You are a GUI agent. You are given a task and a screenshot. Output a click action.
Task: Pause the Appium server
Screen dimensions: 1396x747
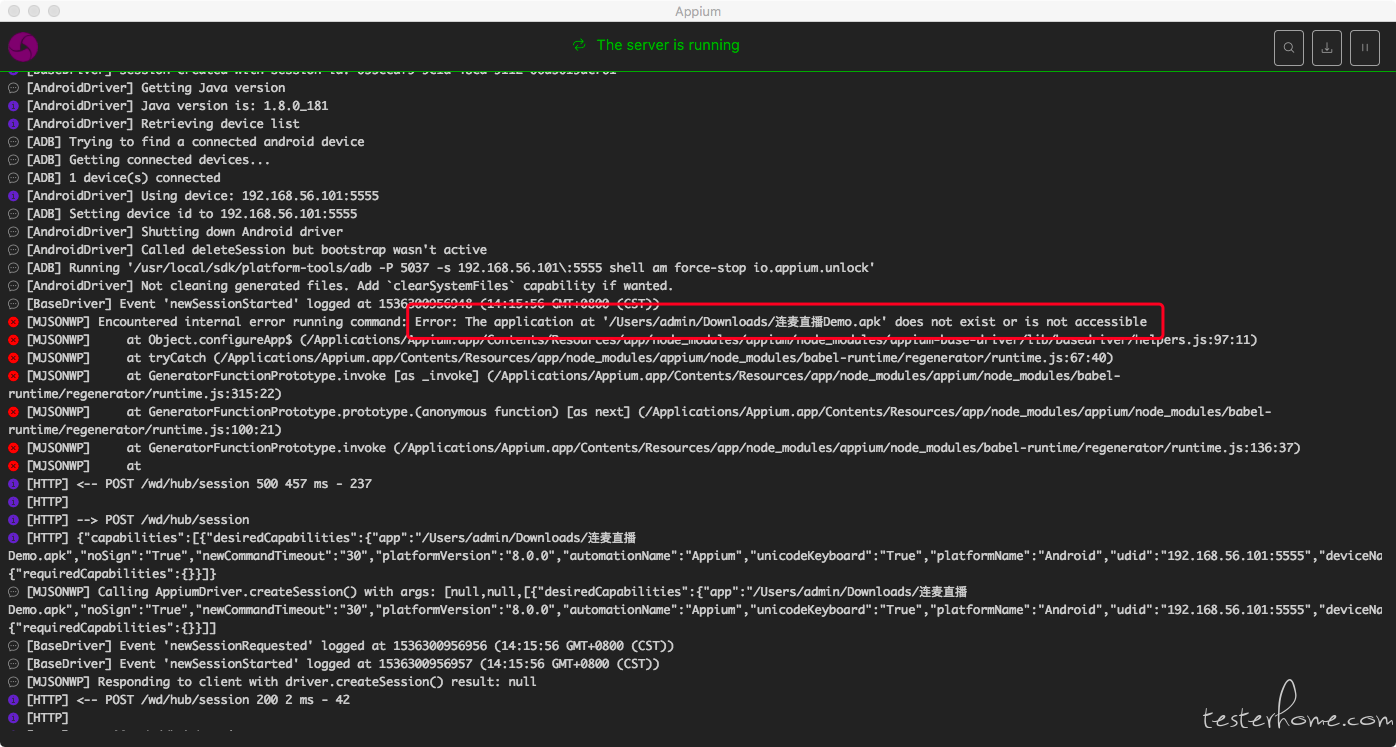pyautogui.click(x=1365, y=47)
